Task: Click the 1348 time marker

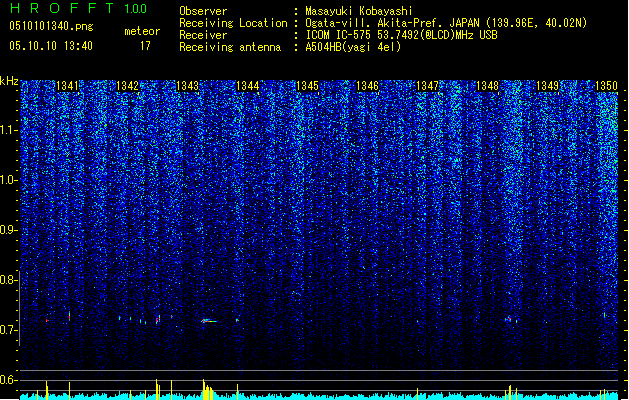Action: pos(487,86)
